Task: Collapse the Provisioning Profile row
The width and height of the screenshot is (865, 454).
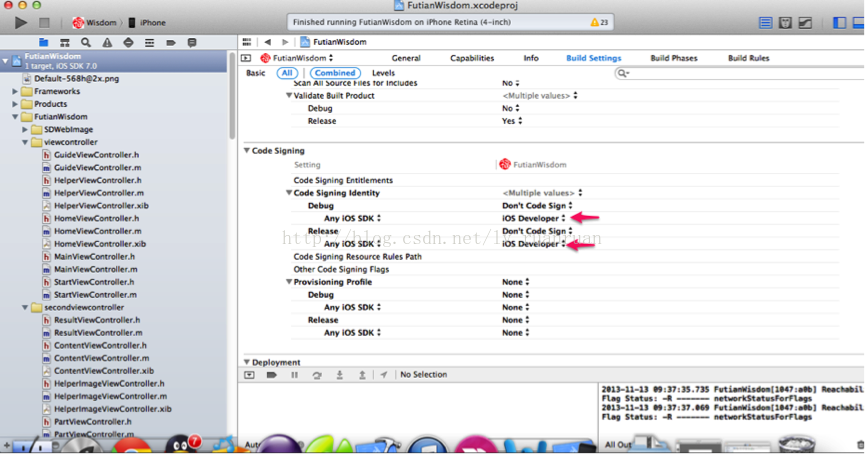Action: [289, 282]
